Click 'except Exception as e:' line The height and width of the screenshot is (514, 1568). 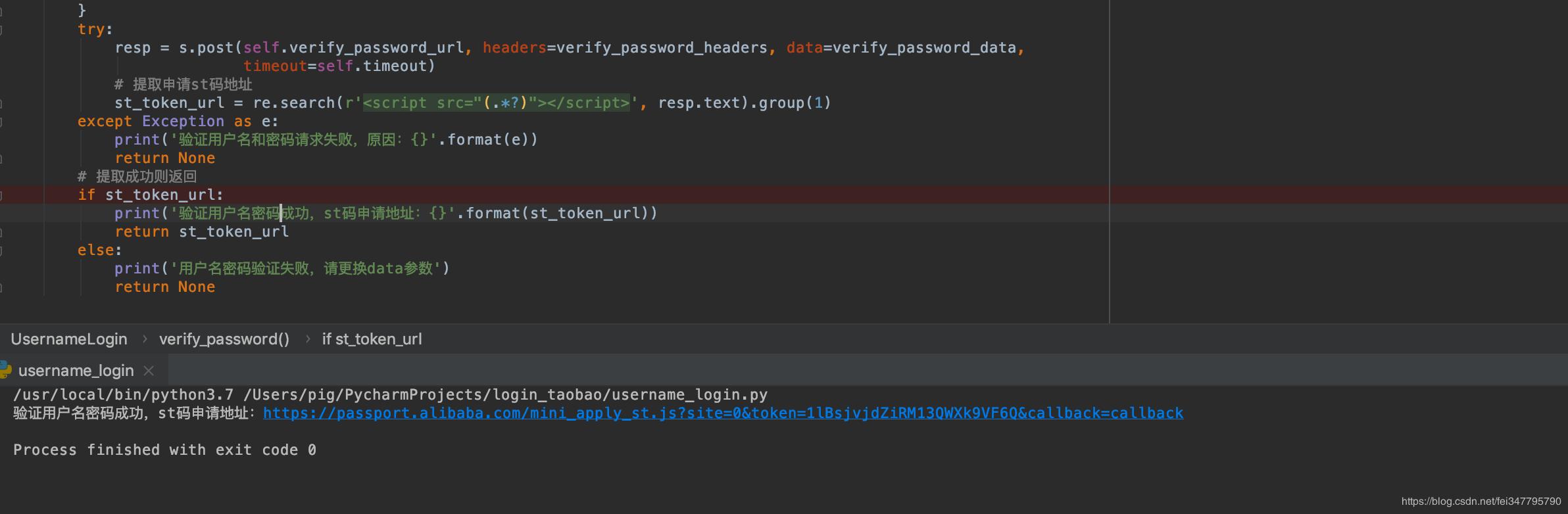click(178, 122)
